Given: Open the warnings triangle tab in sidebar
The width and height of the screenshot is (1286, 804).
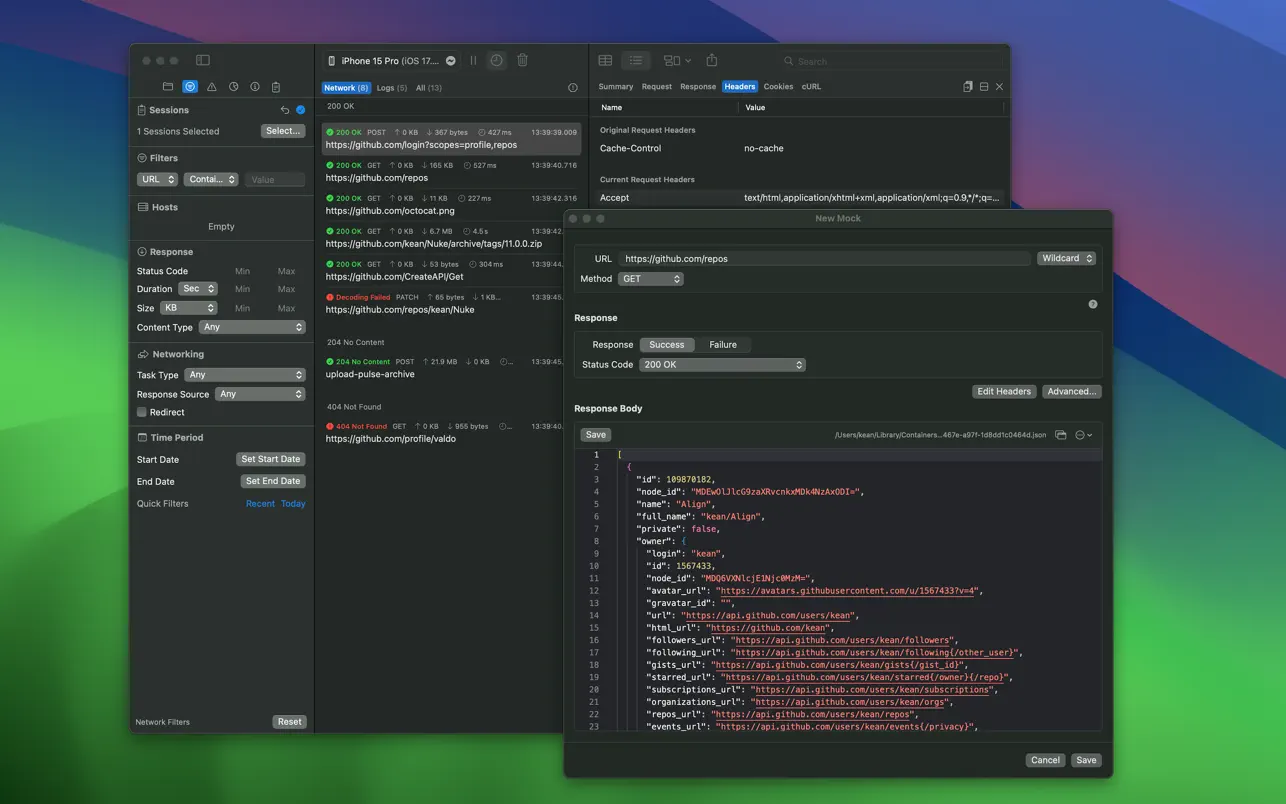Looking at the screenshot, I should (x=211, y=87).
